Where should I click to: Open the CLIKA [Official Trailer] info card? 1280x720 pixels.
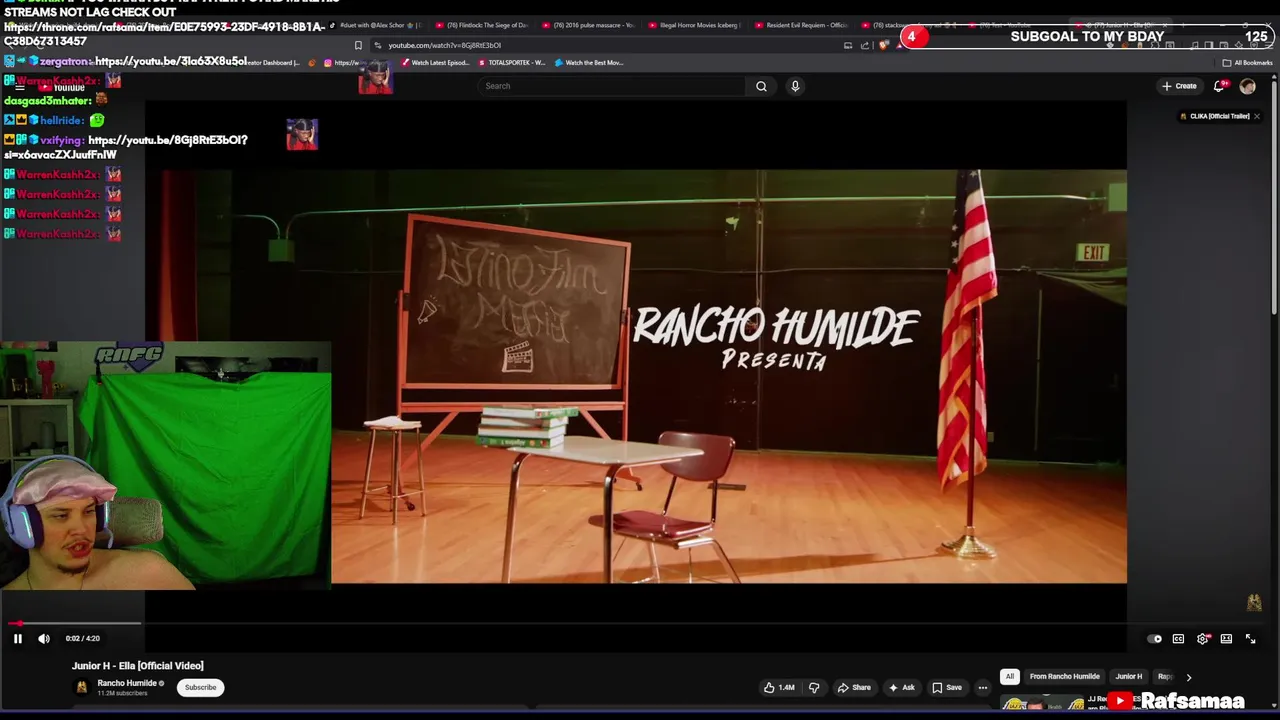point(1215,116)
